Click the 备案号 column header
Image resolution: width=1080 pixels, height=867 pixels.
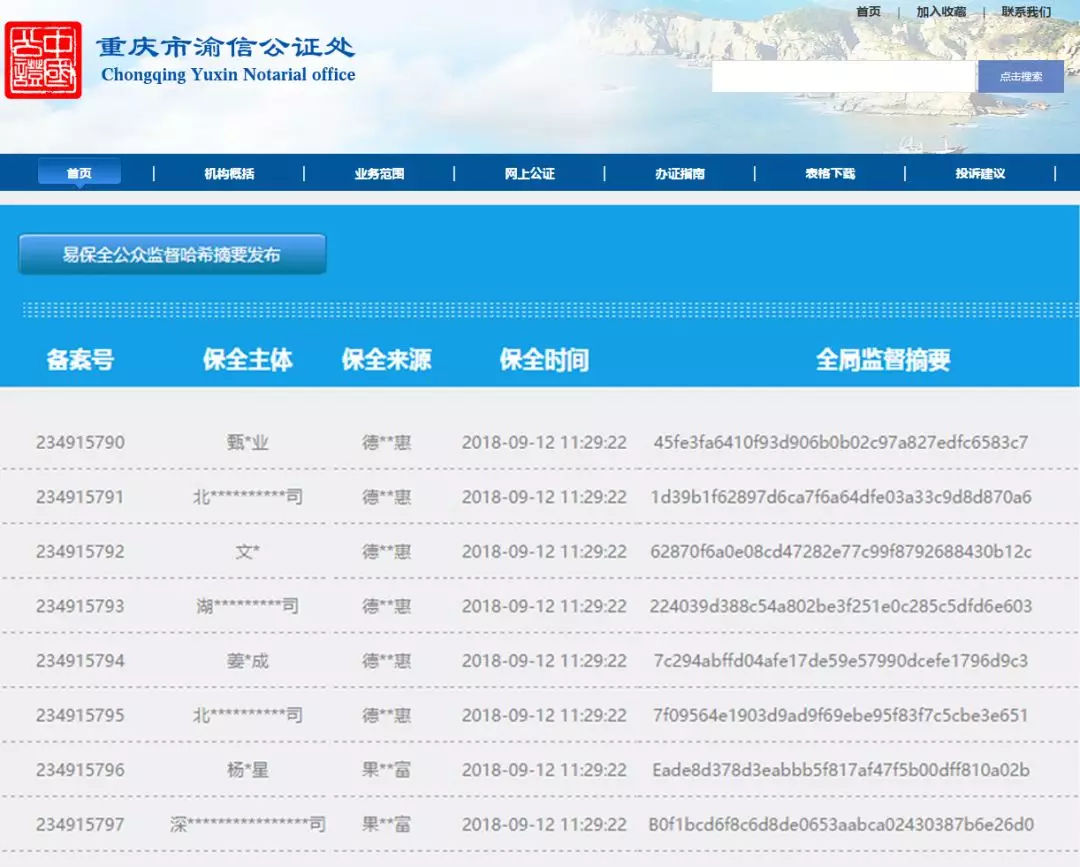click(80, 361)
